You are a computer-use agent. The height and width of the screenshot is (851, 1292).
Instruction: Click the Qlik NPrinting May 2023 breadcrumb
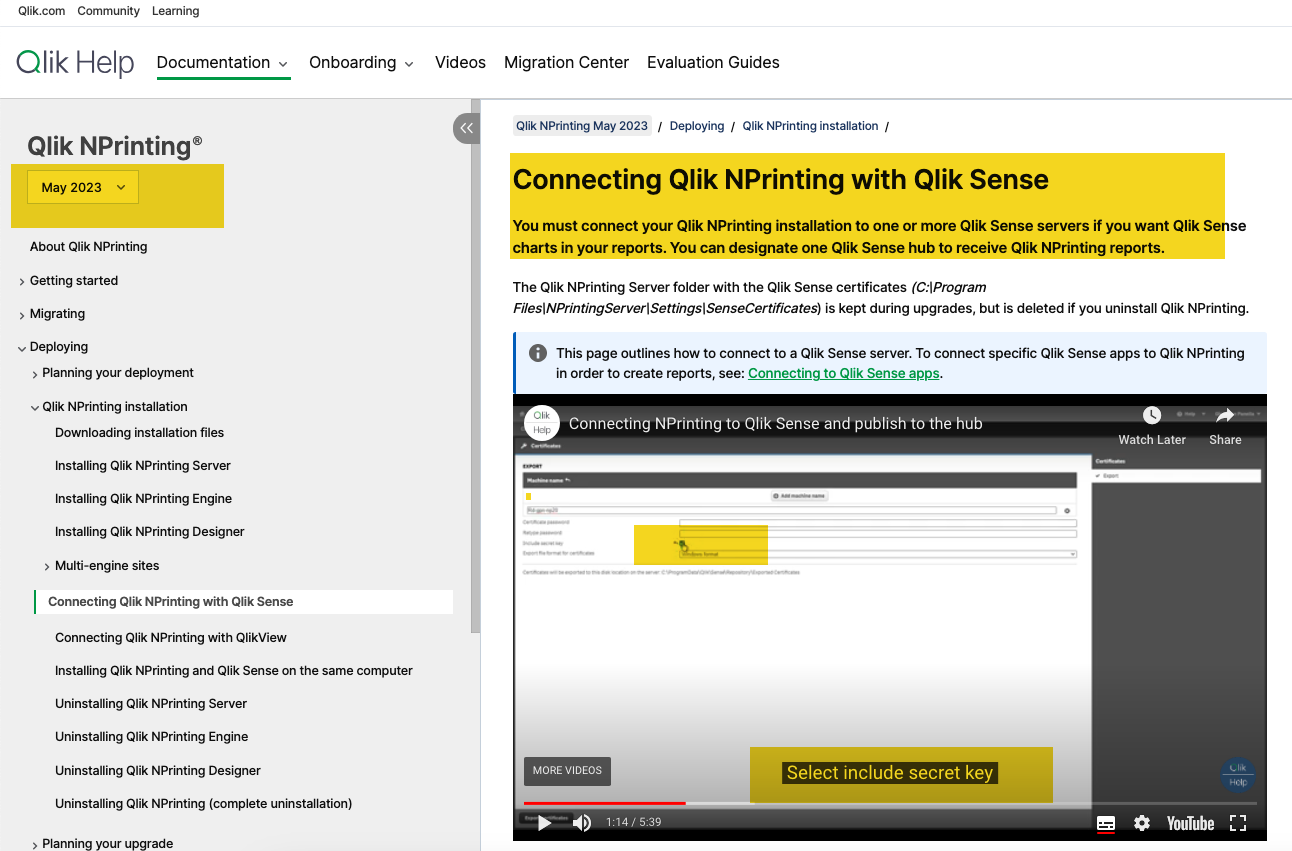click(x=582, y=126)
